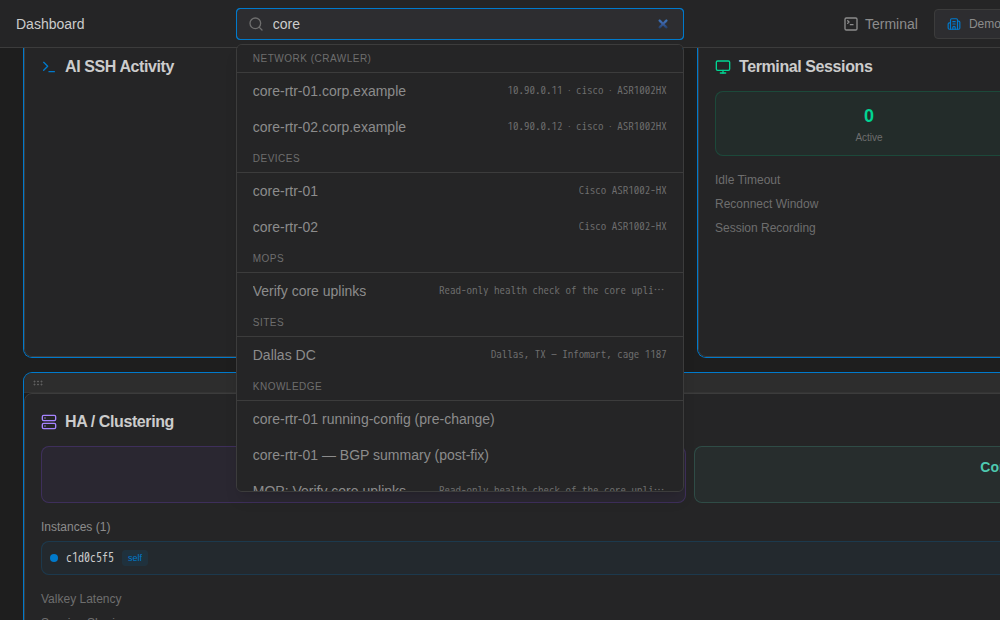Click the blue status dot of c1d0c5f5
This screenshot has height=620, width=1000.
(x=54, y=558)
